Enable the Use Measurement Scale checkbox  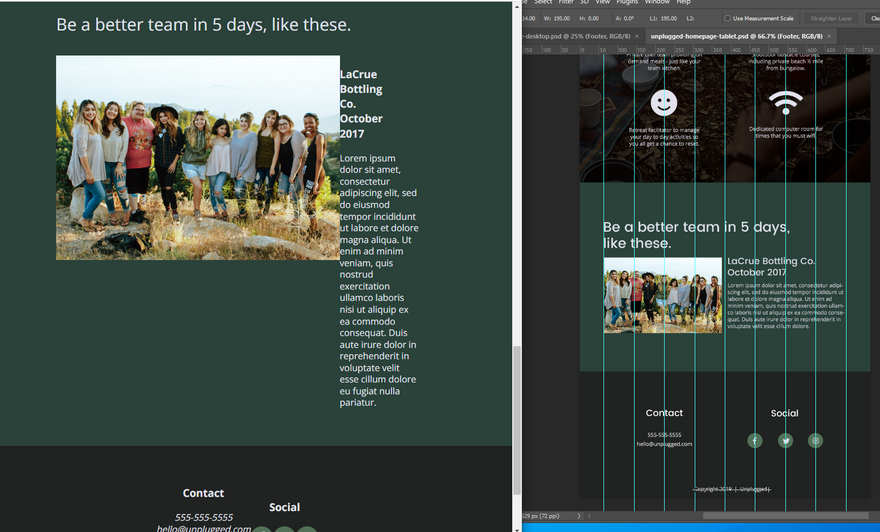[x=727, y=18]
